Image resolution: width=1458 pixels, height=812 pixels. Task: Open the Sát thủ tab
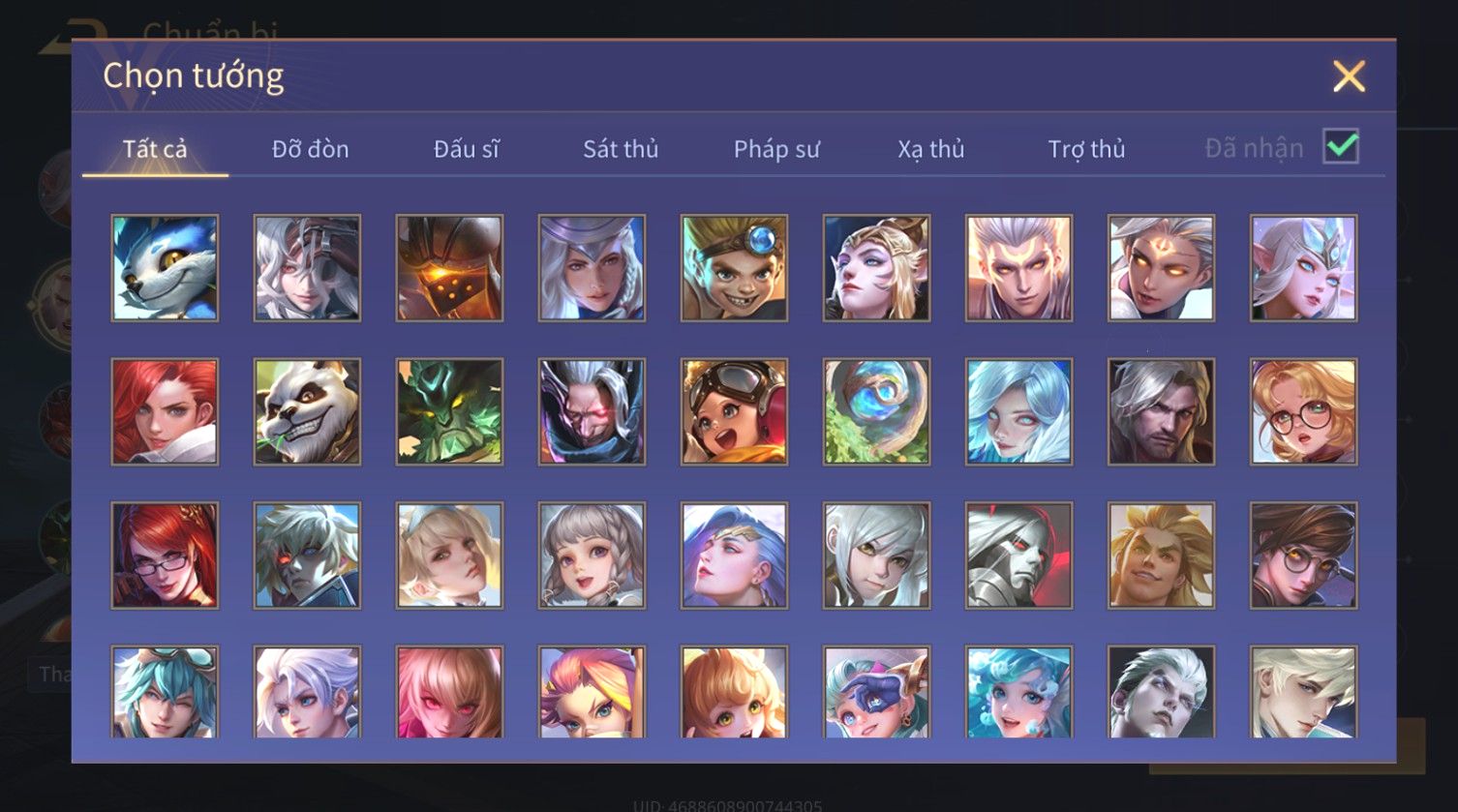621,149
